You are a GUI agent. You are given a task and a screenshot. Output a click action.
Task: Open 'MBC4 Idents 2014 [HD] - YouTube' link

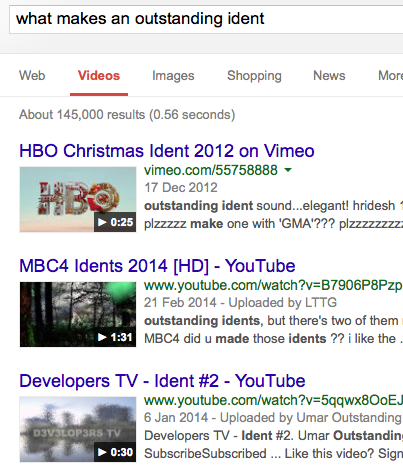coord(157,266)
